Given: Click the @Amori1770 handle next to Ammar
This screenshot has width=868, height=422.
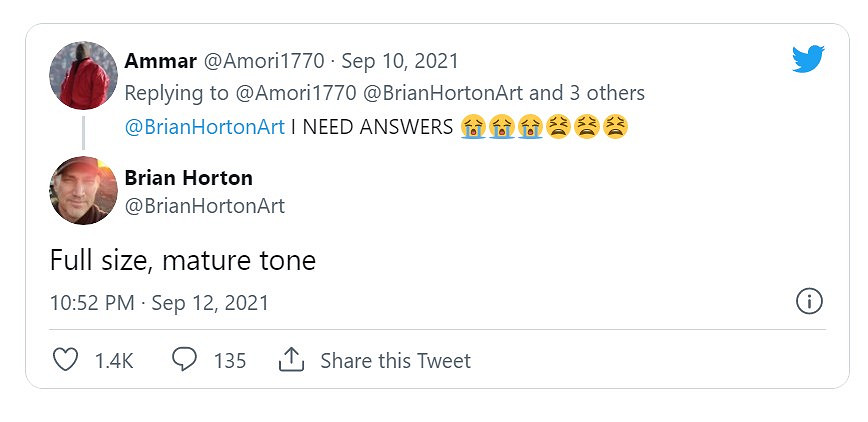Looking at the screenshot, I should click(x=264, y=61).
